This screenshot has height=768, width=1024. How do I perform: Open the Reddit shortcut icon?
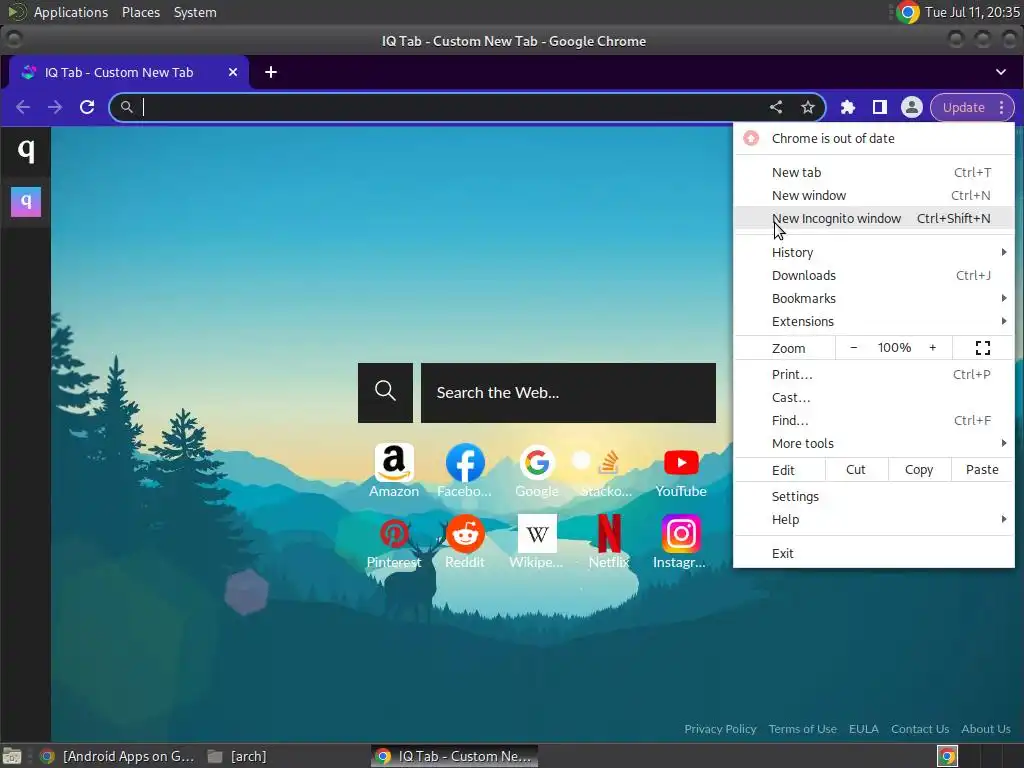pos(465,534)
